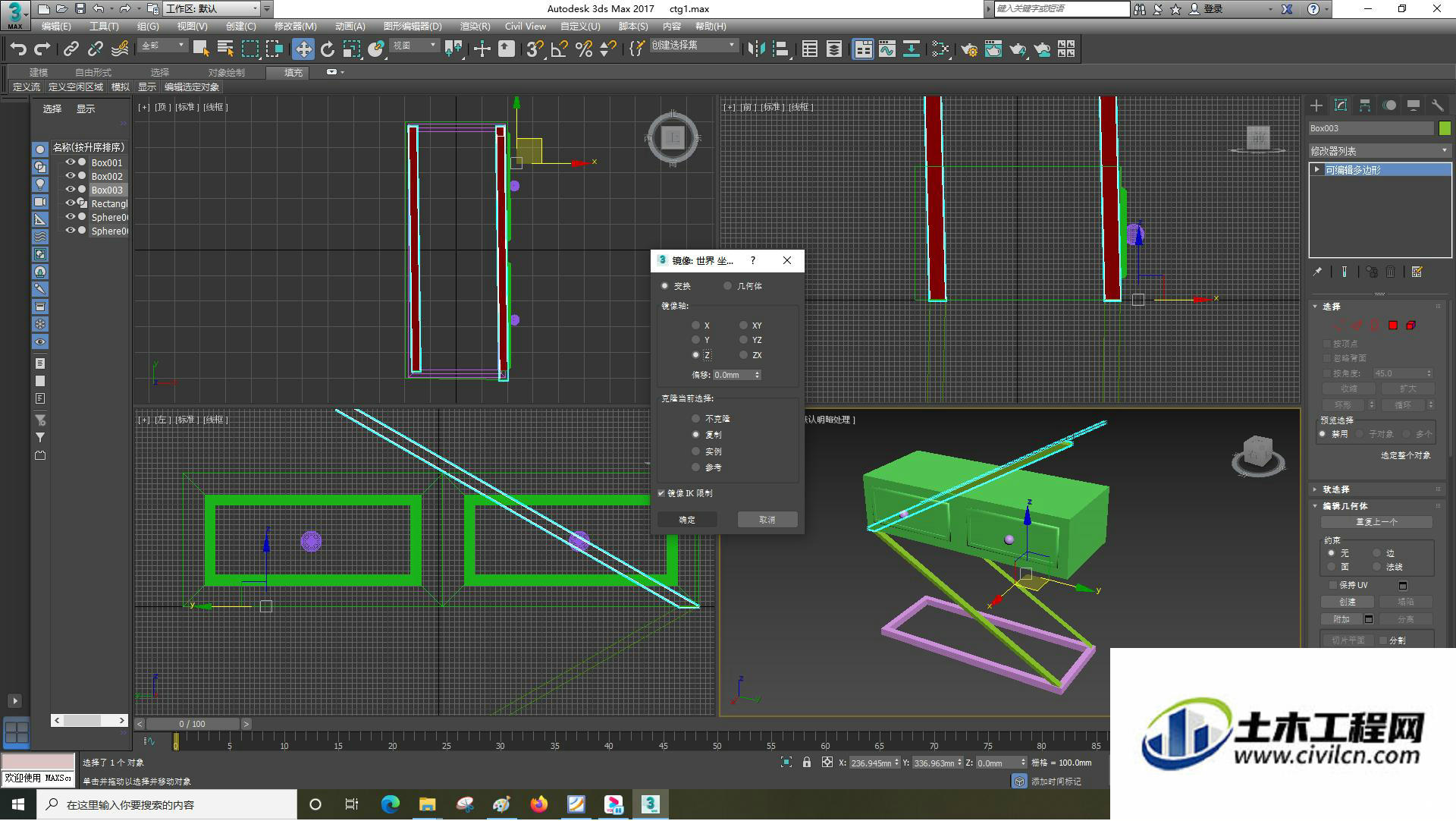Switch to the Create command panel
1456x821 pixels.
(1316, 106)
